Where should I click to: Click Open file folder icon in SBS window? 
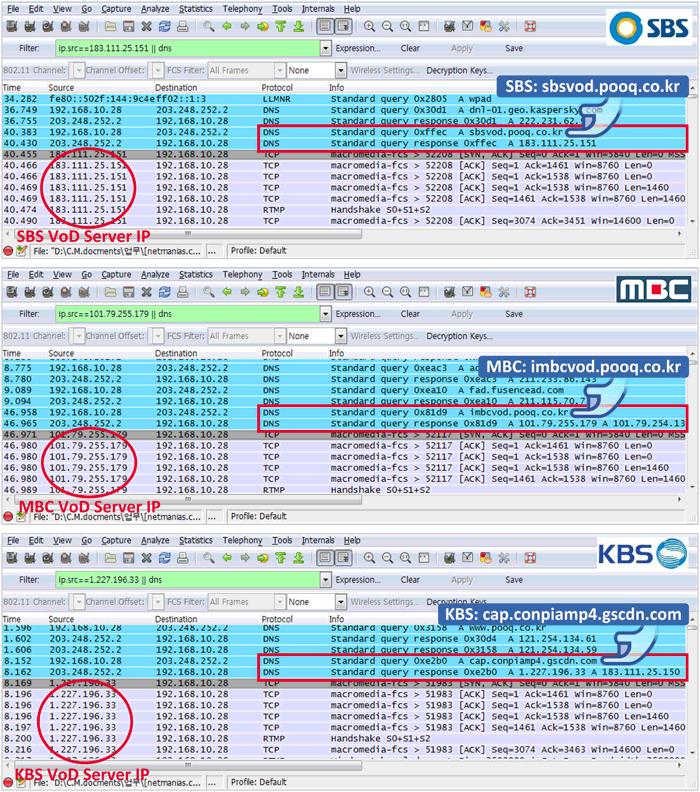(x=111, y=26)
